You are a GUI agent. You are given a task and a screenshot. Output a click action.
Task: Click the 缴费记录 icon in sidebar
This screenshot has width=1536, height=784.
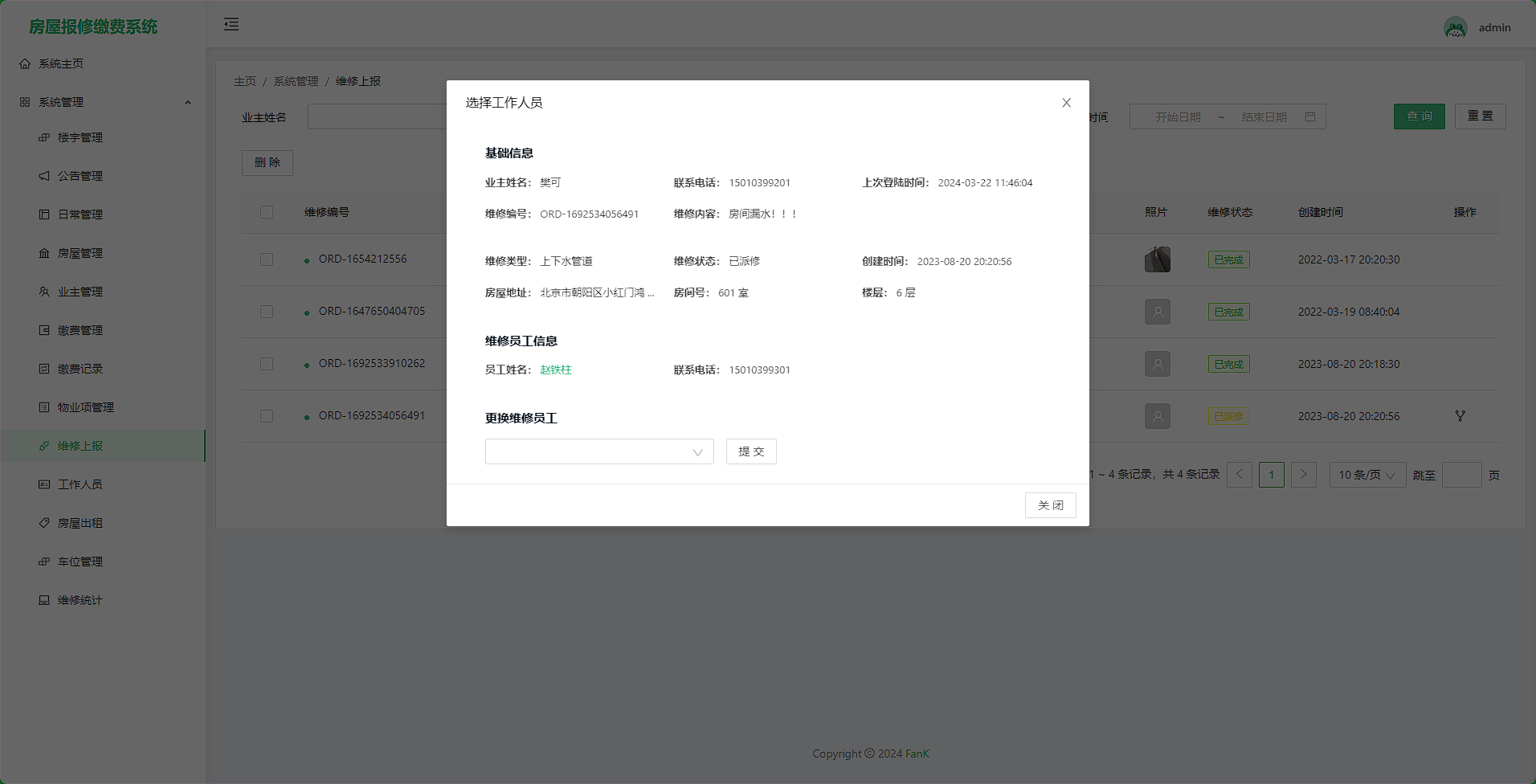click(44, 369)
